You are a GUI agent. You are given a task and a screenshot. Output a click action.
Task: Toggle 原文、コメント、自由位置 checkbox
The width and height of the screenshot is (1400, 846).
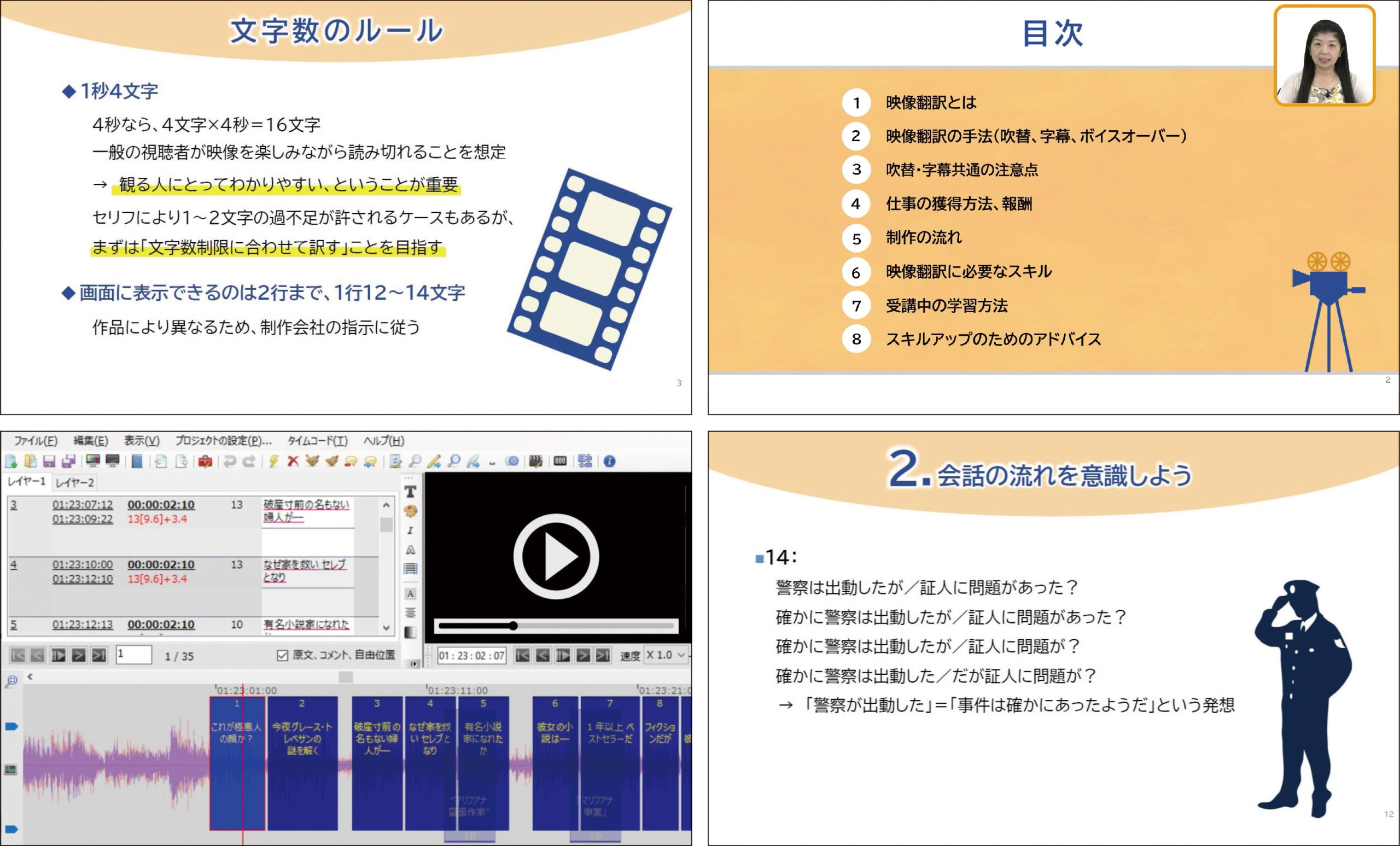(282, 656)
